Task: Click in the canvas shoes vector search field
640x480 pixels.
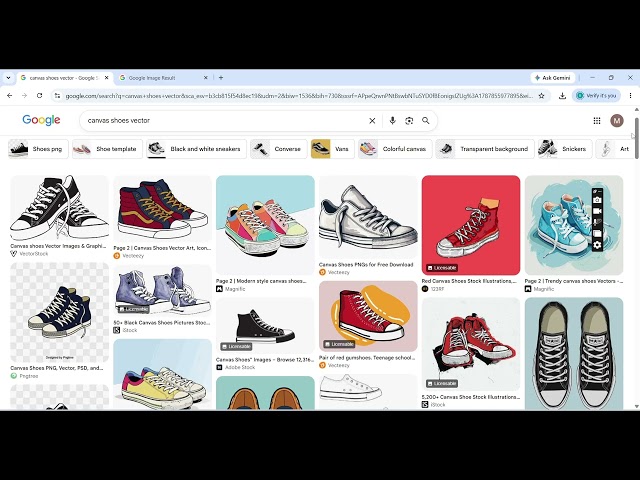Action: [224, 121]
